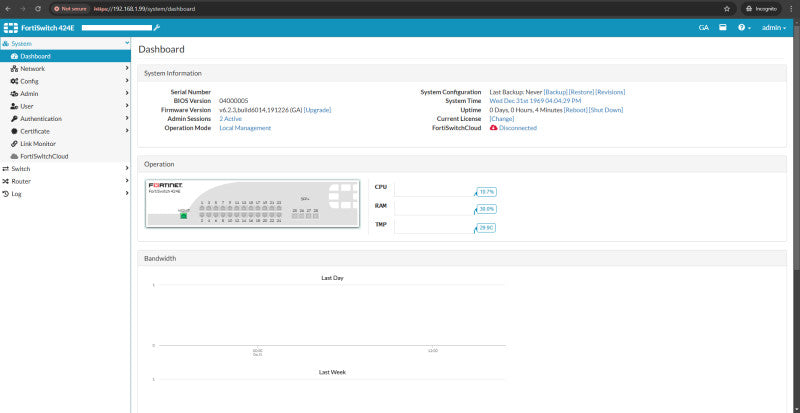800x413 pixels.
Task: Expand the Log menu arrow
Action: click(x=127, y=193)
